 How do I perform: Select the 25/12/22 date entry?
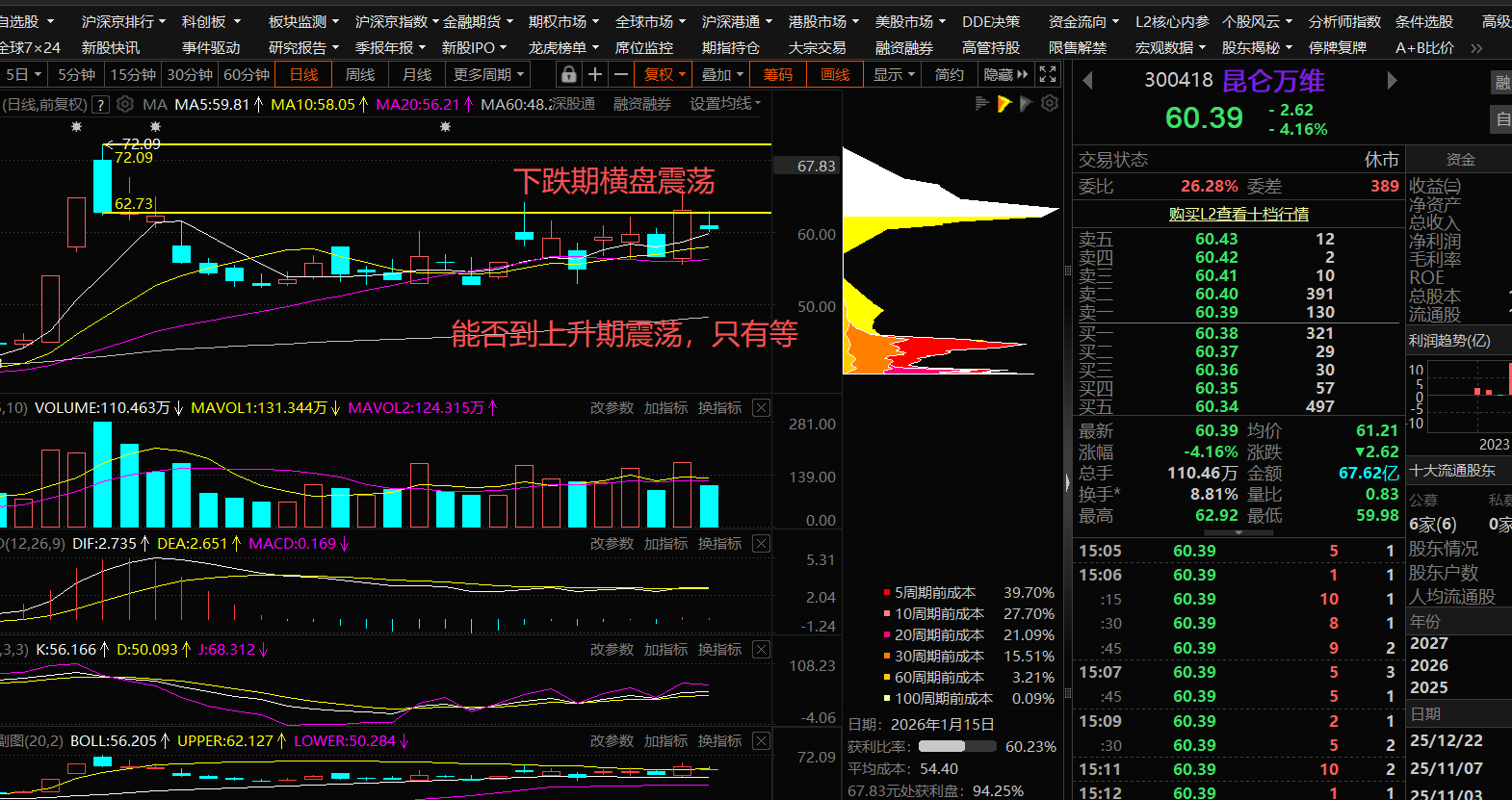1447,740
